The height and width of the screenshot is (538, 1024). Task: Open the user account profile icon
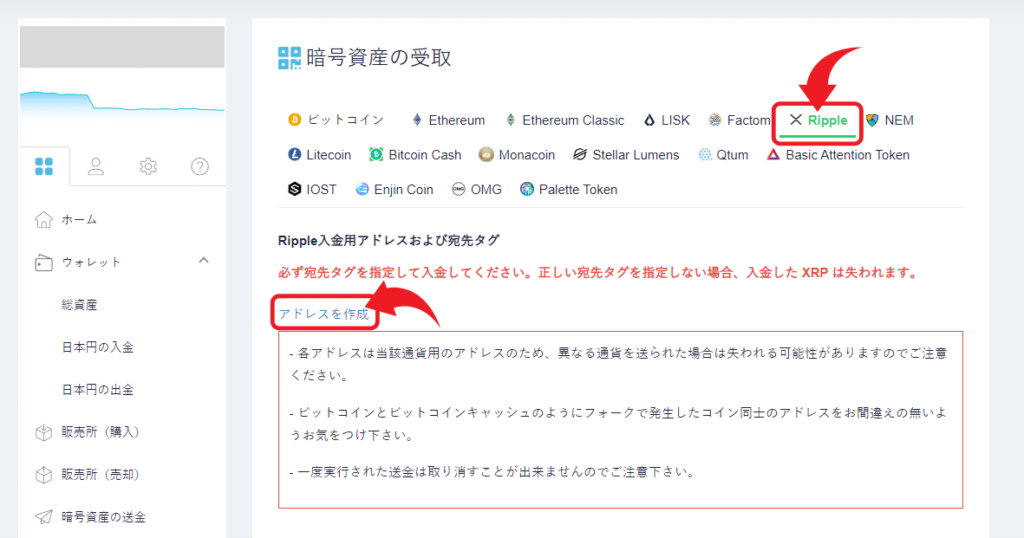(x=96, y=166)
